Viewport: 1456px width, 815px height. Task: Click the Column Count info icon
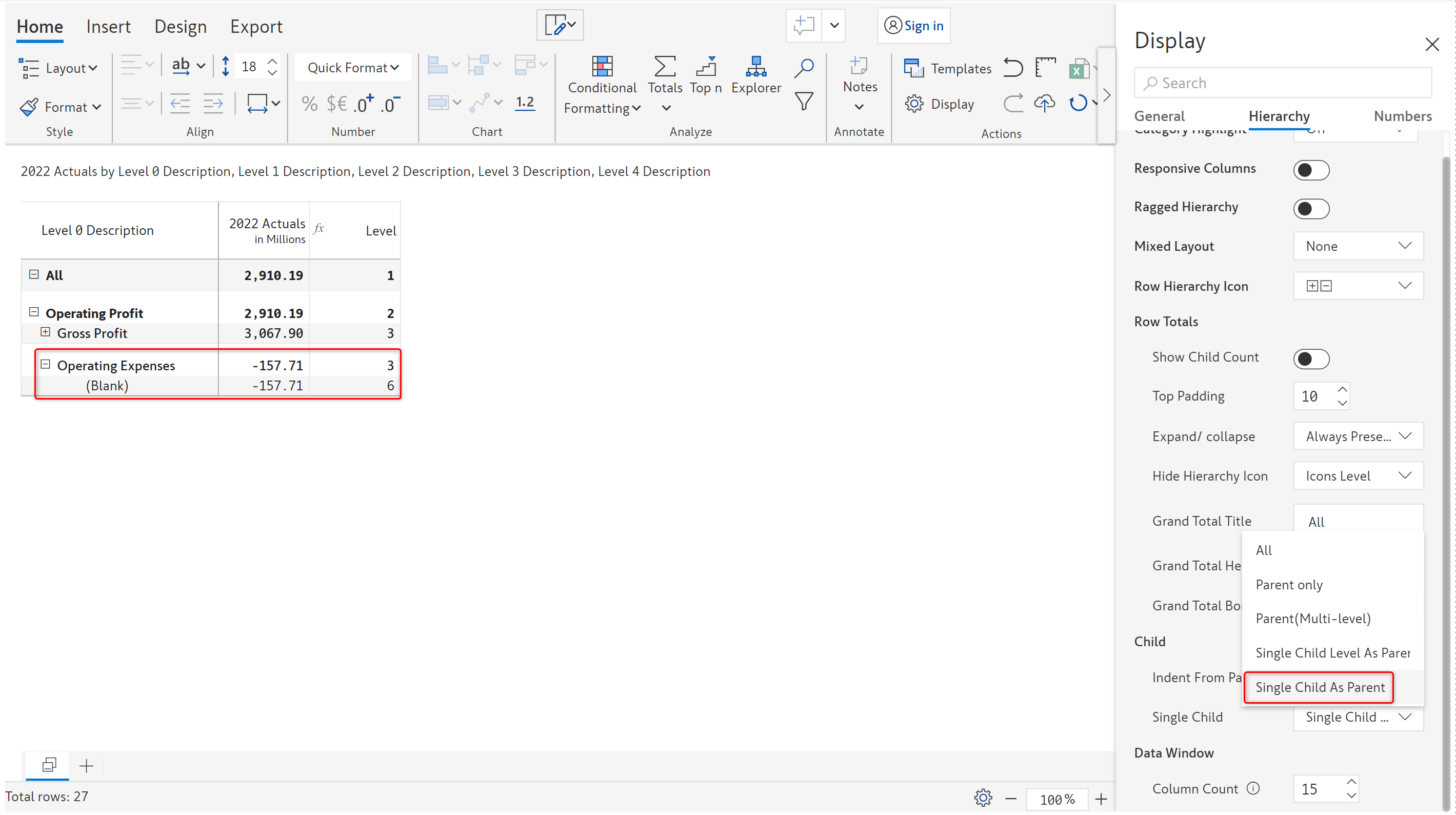[1252, 788]
